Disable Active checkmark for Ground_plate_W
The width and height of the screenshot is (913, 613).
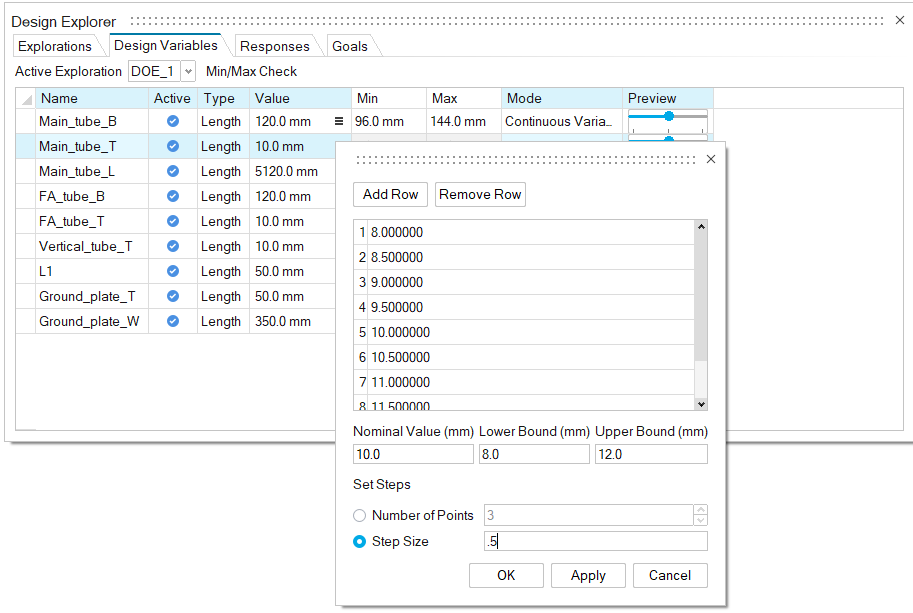point(172,321)
